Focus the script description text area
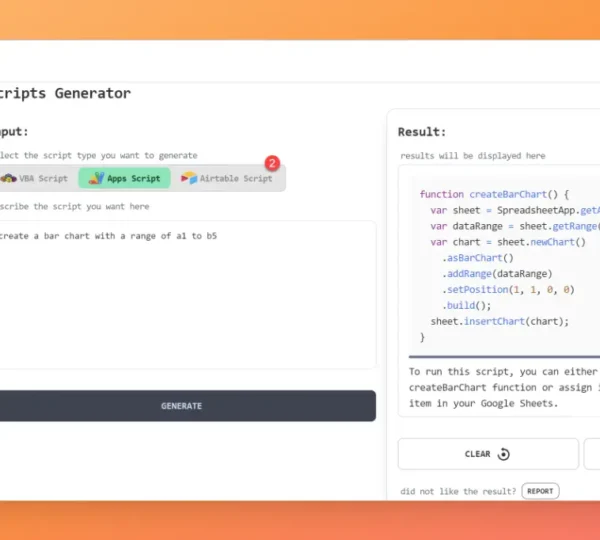The image size is (600, 540). pyautogui.click(x=187, y=310)
